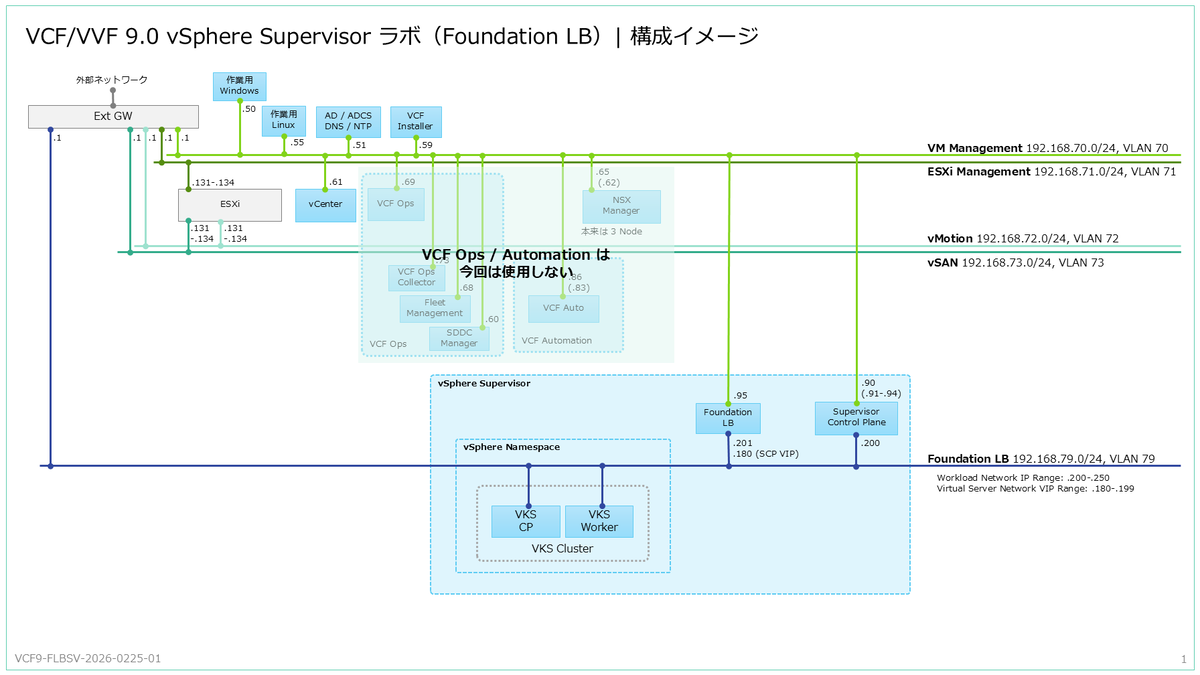Click the AD / ADCS DNS / NTP box

[x=348, y=121]
